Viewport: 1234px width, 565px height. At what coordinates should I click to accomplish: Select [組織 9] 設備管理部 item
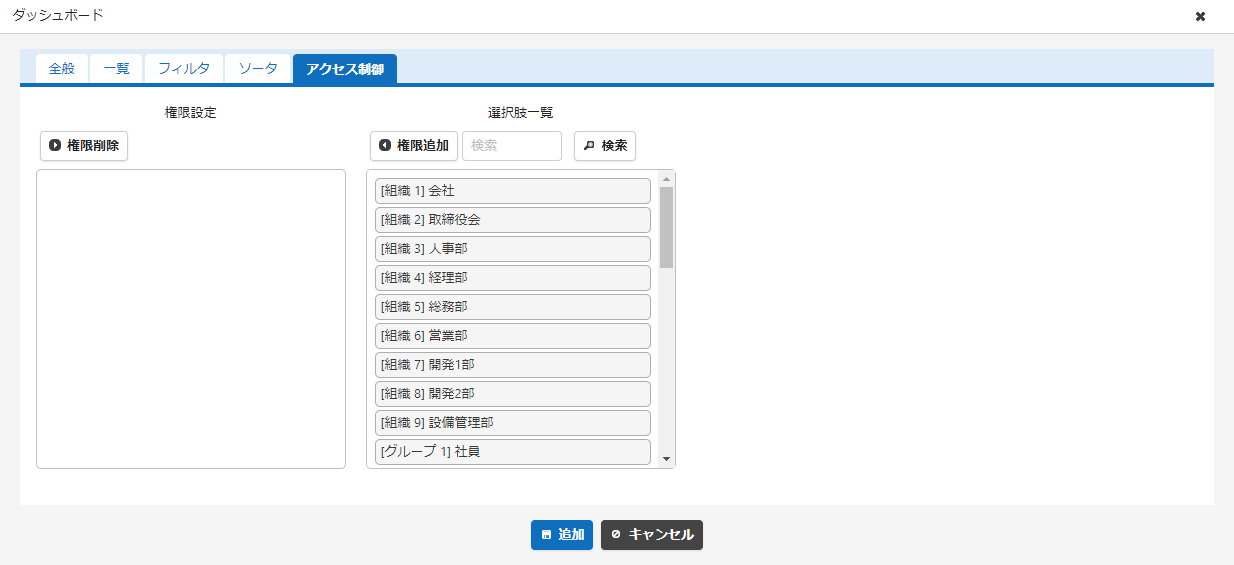513,422
